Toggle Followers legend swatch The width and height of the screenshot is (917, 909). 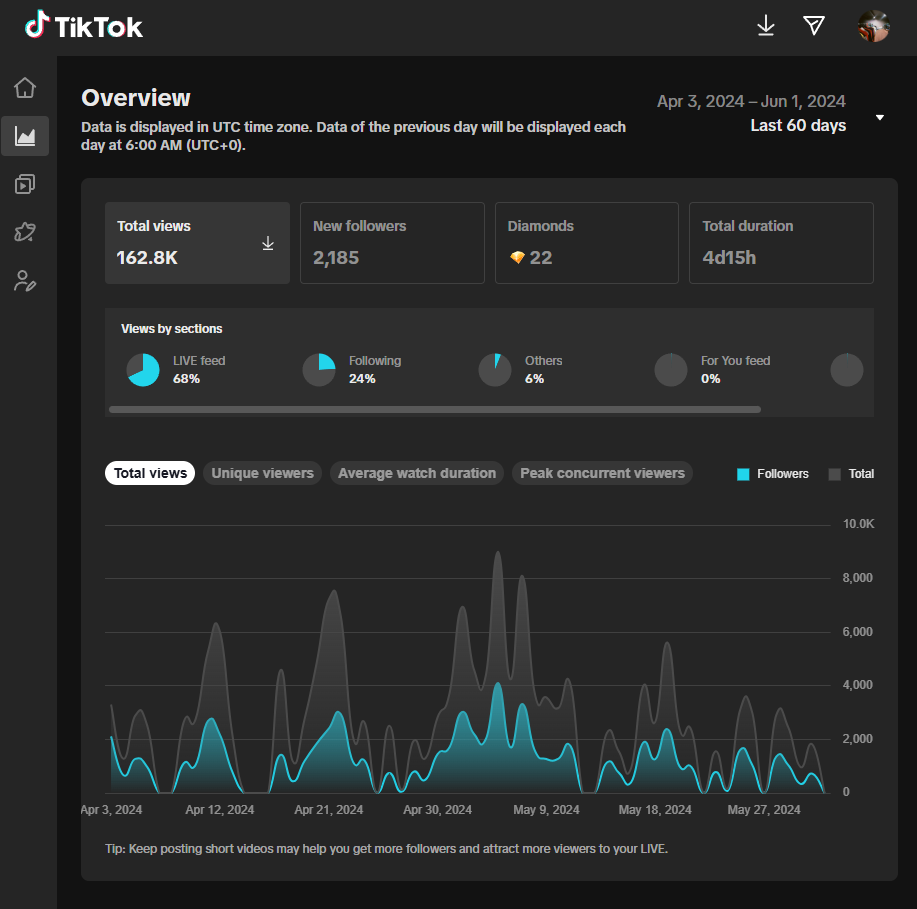(x=743, y=474)
